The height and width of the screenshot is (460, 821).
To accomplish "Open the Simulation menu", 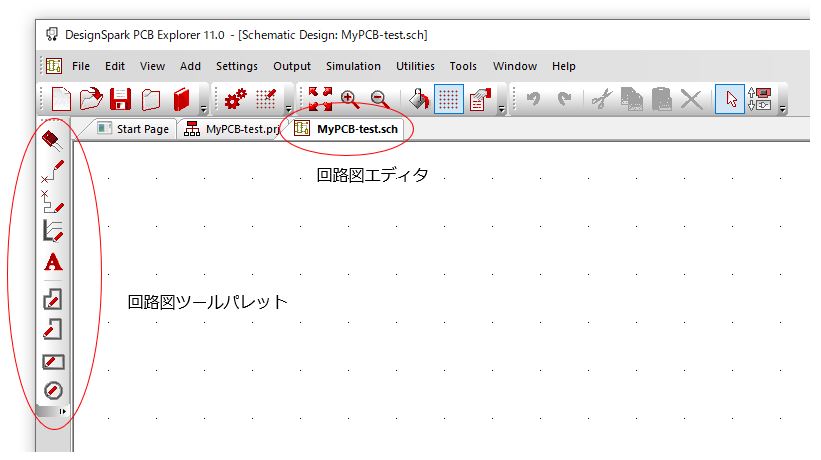I will point(353,66).
